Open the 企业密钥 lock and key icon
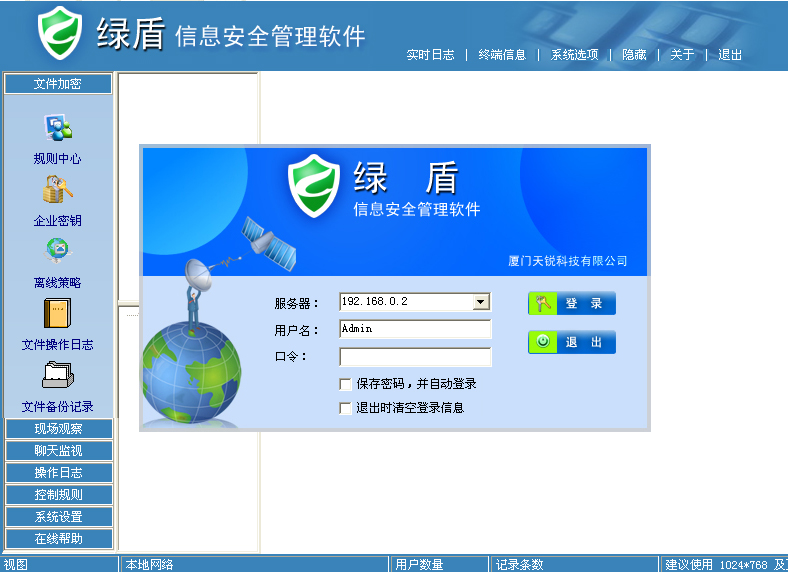Image resolution: width=788 pixels, height=572 pixels. click(x=58, y=189)
